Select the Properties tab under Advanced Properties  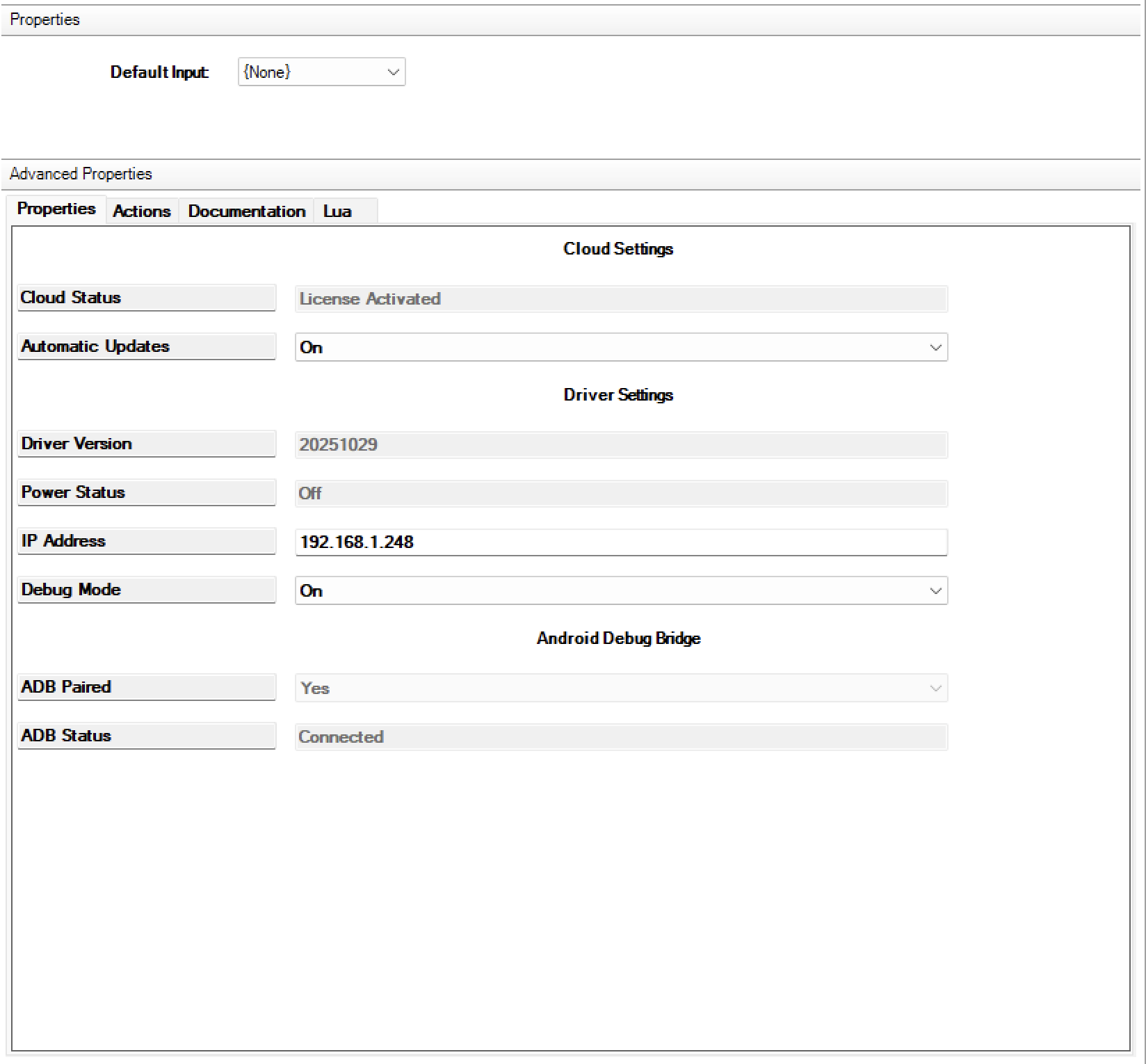click(x=56, y=209)
